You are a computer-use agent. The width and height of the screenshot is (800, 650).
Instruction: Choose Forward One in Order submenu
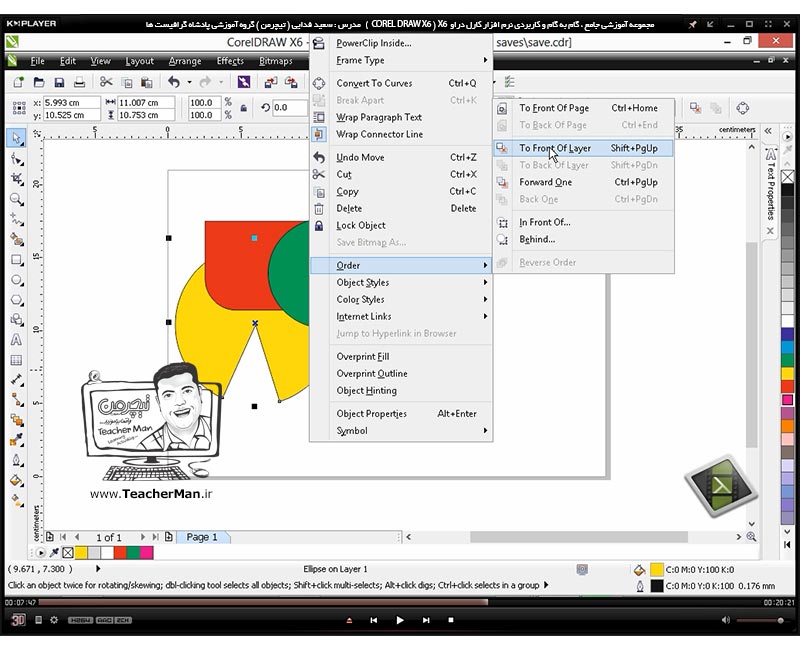584,182
